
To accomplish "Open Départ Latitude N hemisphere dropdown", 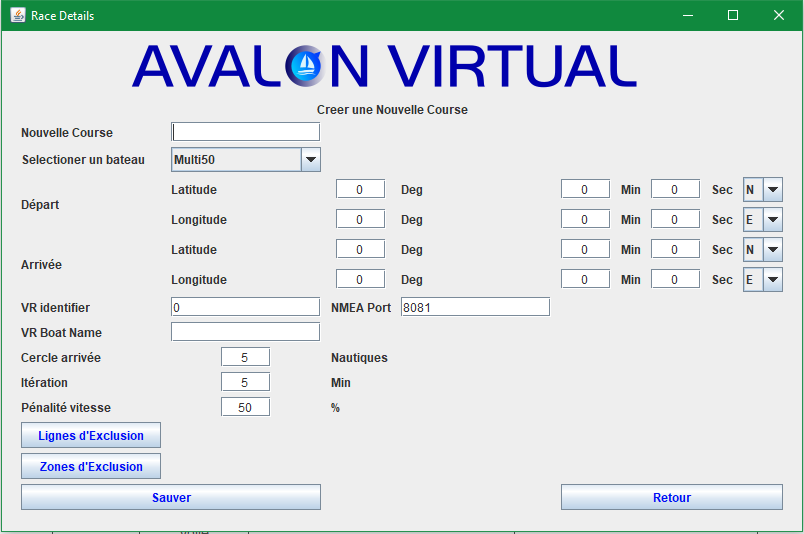I will click(x=763, y=190).
